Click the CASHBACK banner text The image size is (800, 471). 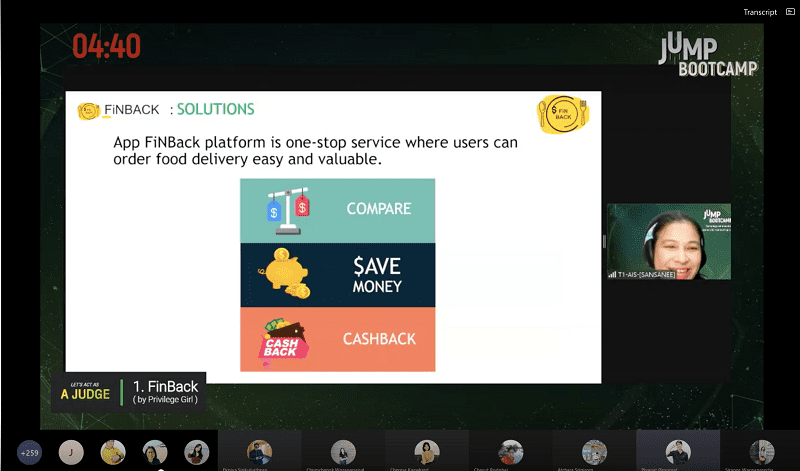379,339
